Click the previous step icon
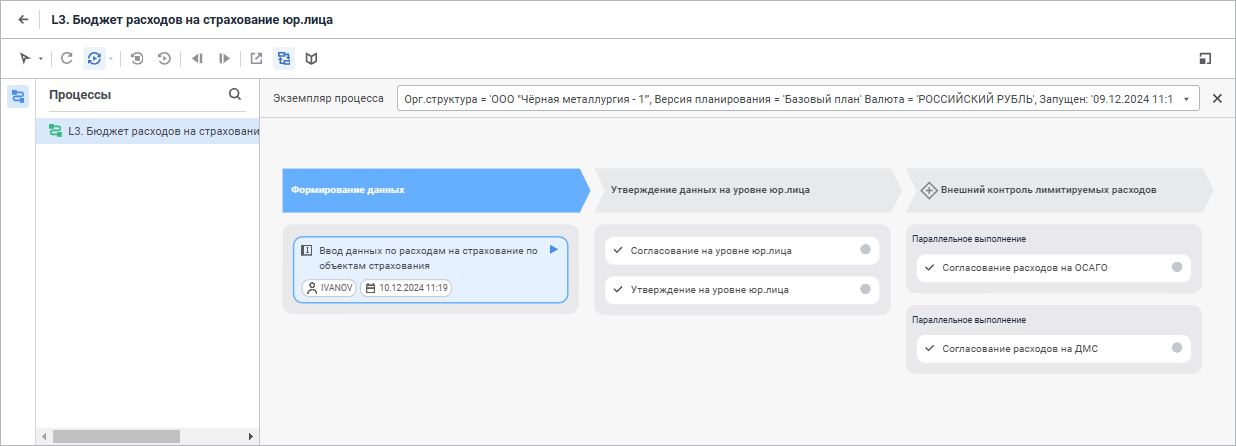Image resolution: width=1236 pixels, height=446 pixels. click(x=197, y=59)
